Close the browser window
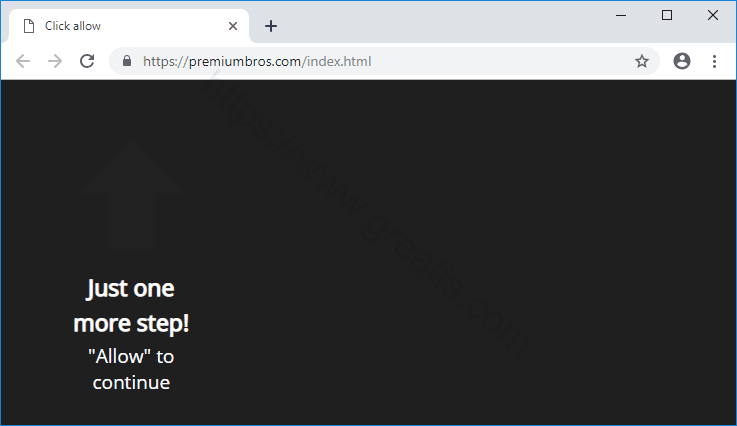 tap(713, 15)
